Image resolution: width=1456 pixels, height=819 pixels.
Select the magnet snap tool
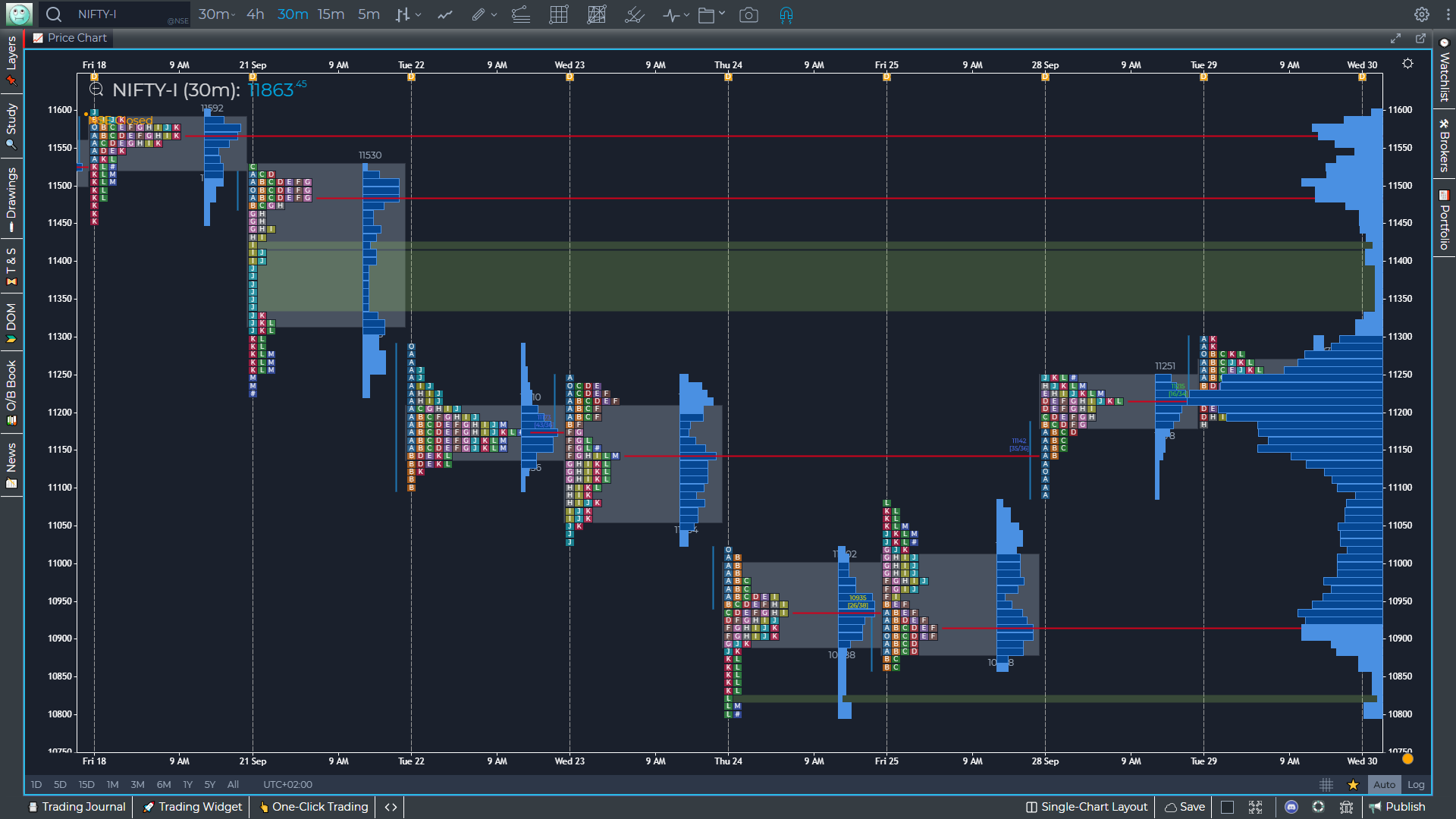pos(785,14)
